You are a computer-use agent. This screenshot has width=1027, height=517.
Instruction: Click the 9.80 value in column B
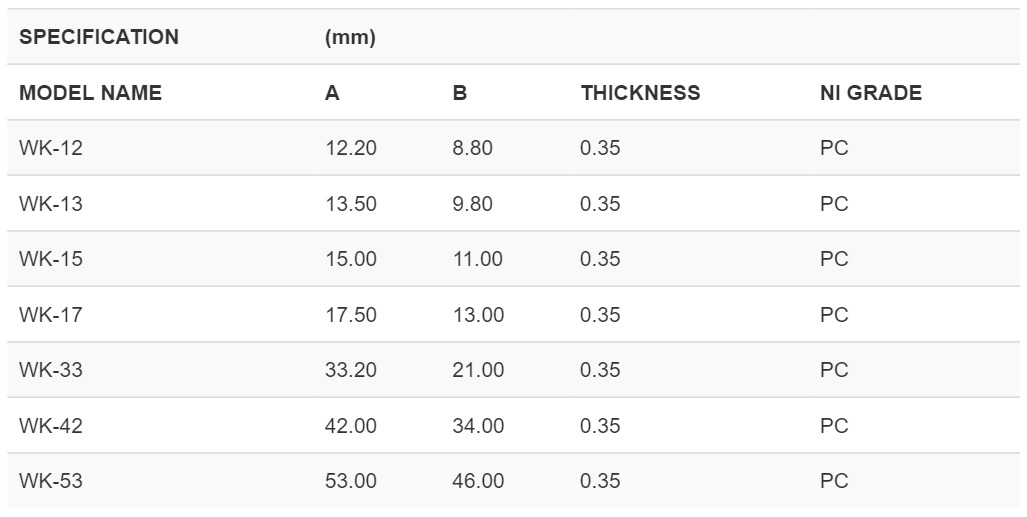click(473, 204)
